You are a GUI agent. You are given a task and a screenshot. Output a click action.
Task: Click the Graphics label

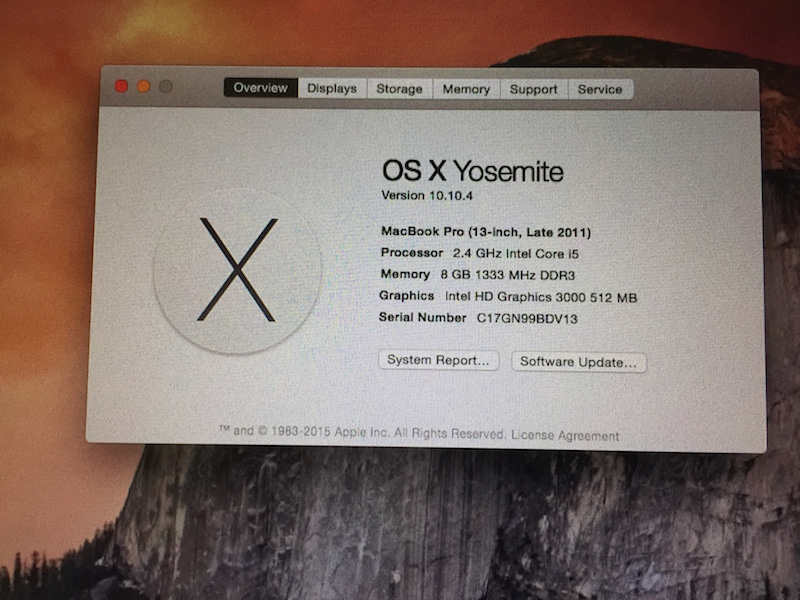[x=407, y=295]
